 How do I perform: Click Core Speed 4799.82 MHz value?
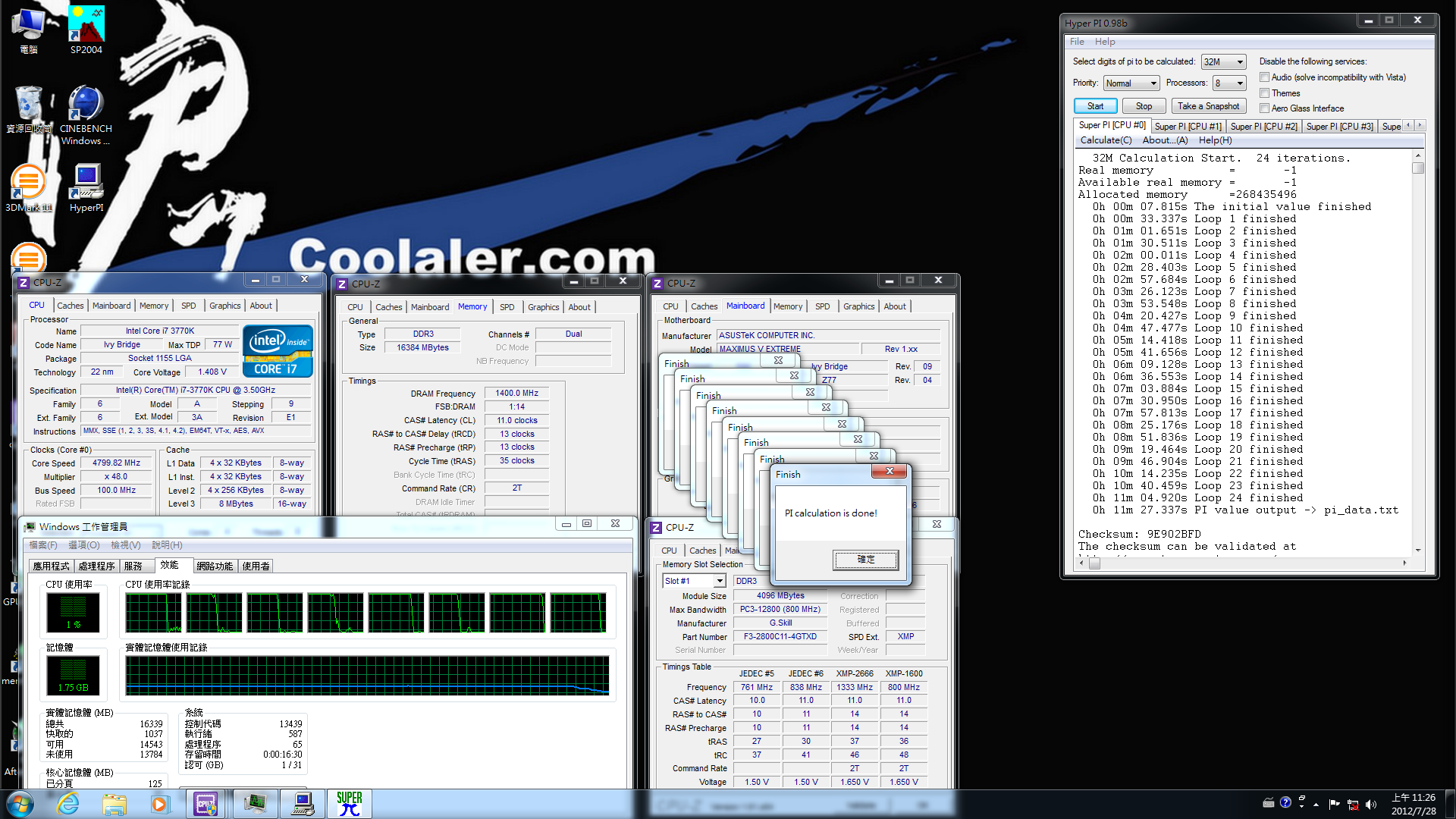pyautogui.click(x=116, y=463)
